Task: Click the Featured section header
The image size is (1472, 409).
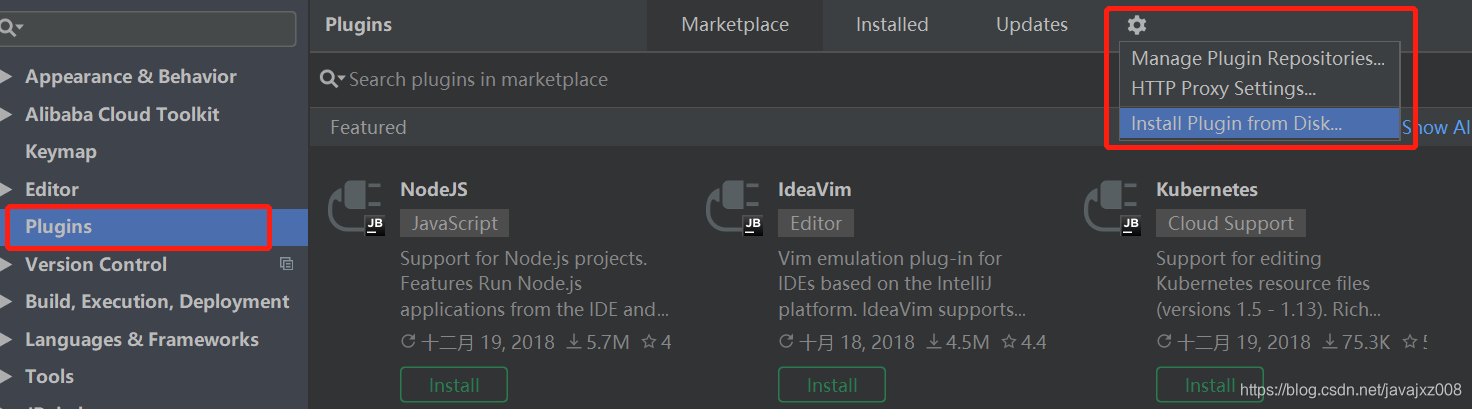Action: click(368, 128)
